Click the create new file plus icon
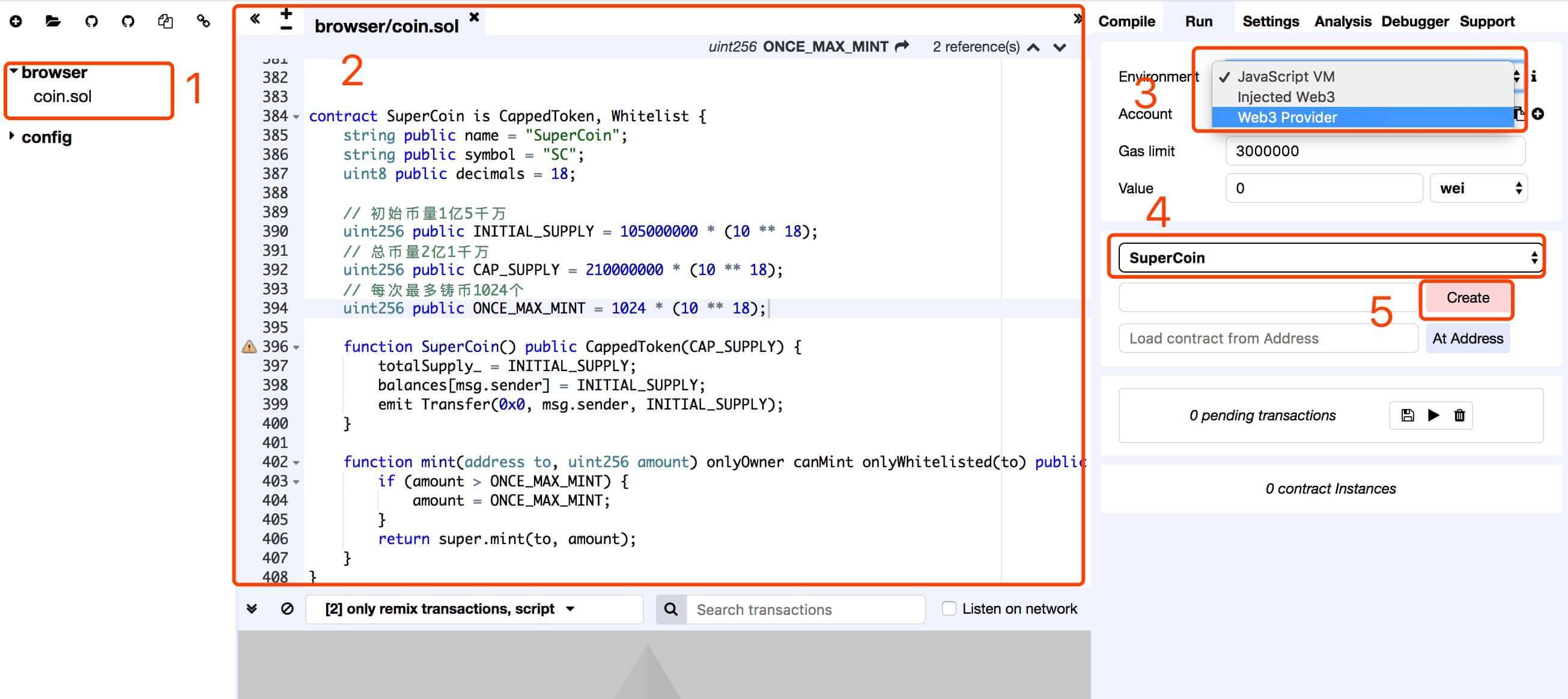The width and height of the screenshot is (1568, 699). tap(16, 21)
